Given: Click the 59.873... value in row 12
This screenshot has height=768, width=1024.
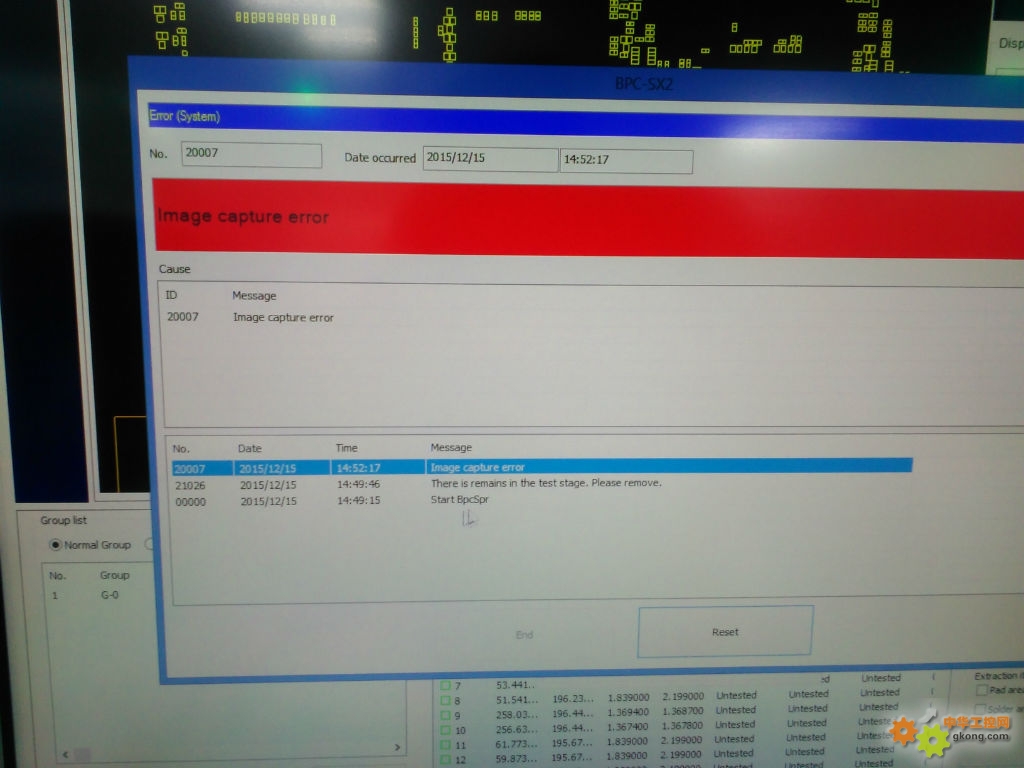Looking at the screenshot, I should pyautogui.click(x=516, y=758).
